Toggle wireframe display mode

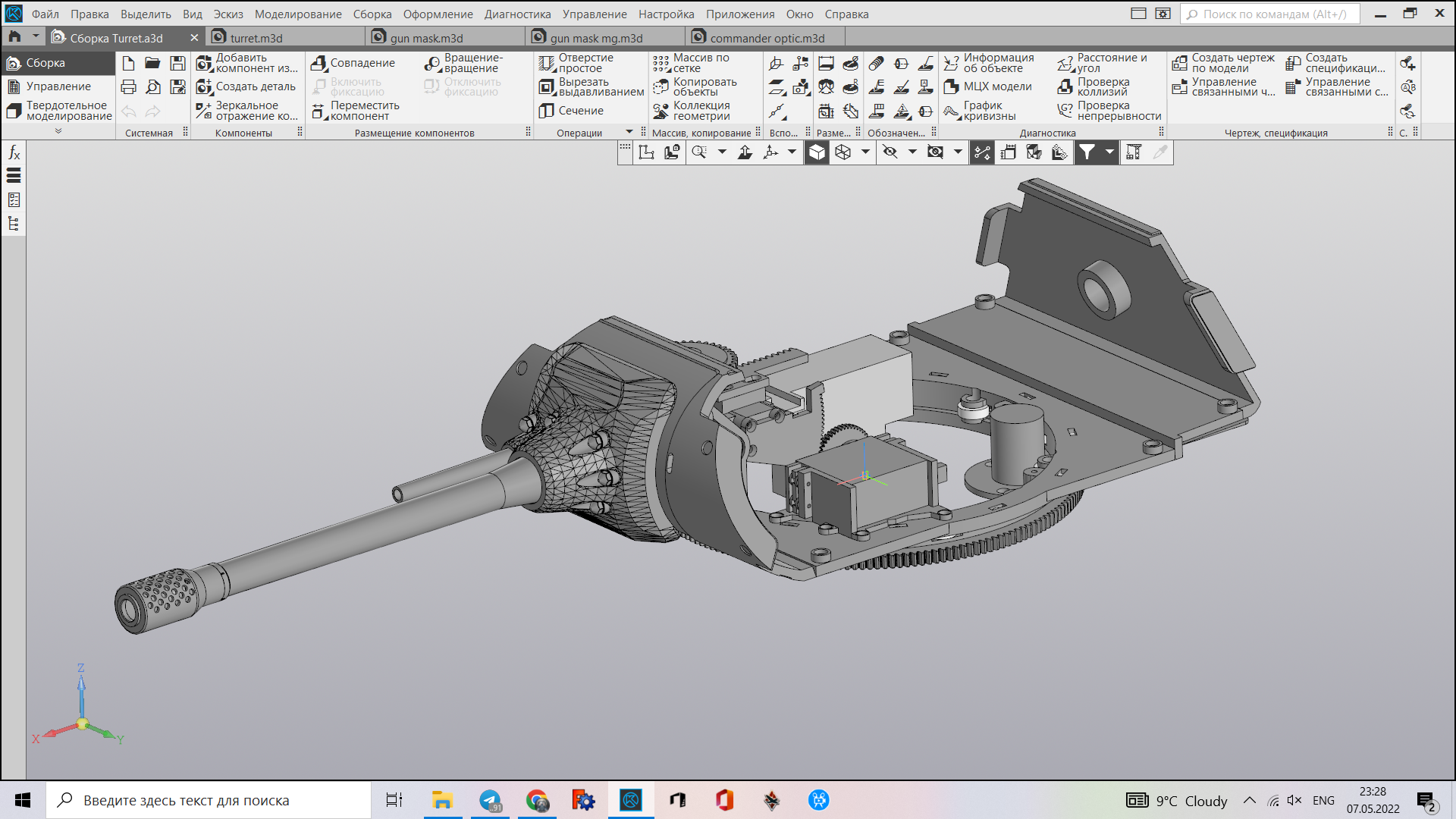coord(843,152)
